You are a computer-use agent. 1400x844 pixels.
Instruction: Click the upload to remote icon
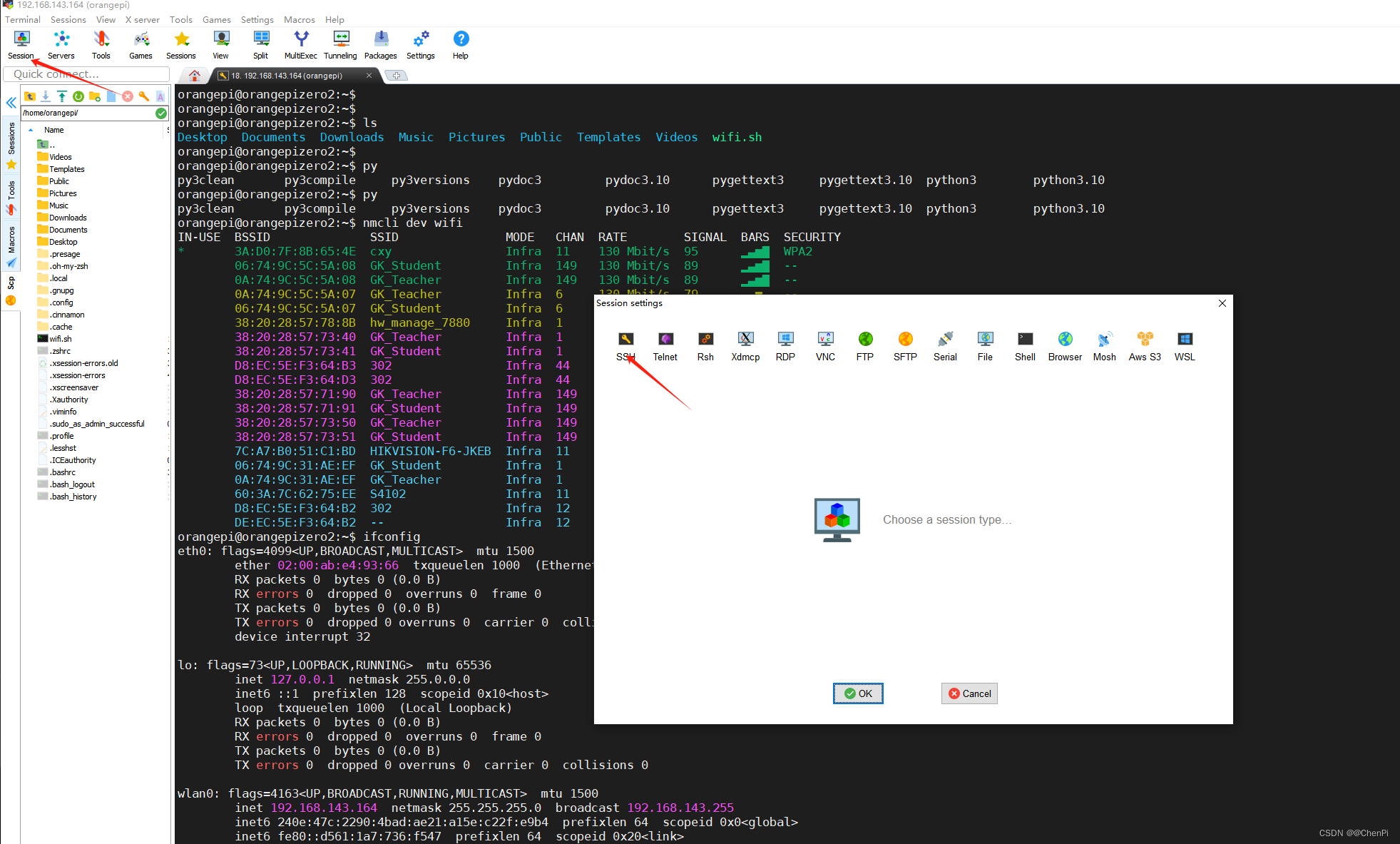click(x=62, y=96)
